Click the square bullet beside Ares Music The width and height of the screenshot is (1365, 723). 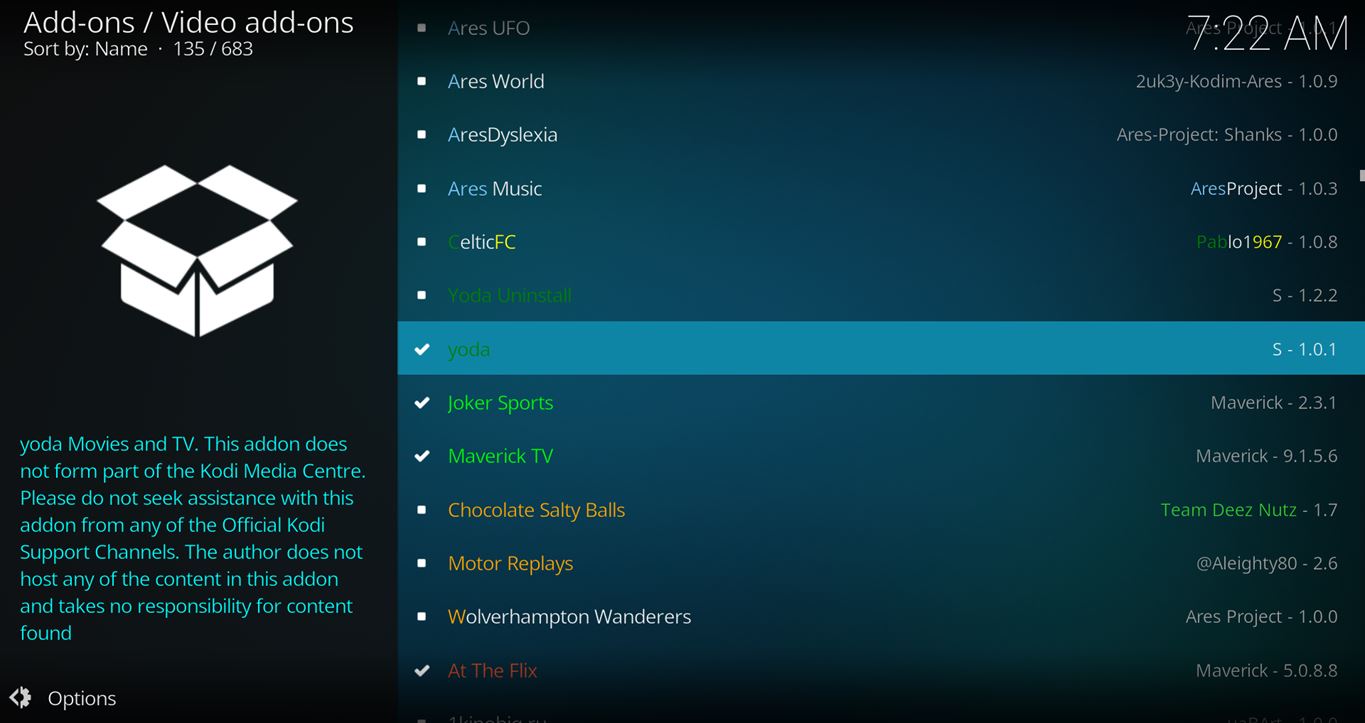tap(422, 188)
